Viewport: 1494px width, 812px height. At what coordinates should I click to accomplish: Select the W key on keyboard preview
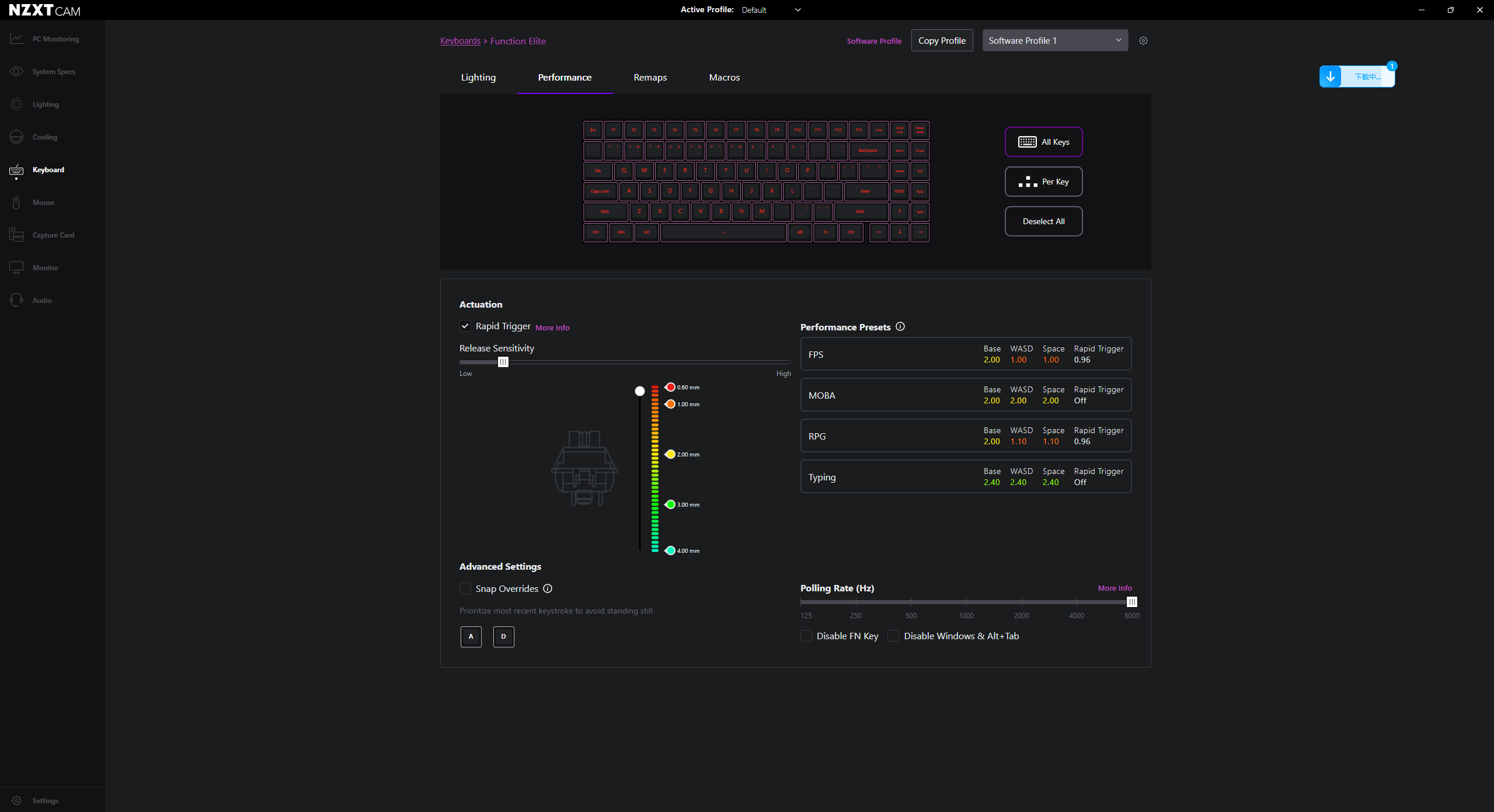644,171
